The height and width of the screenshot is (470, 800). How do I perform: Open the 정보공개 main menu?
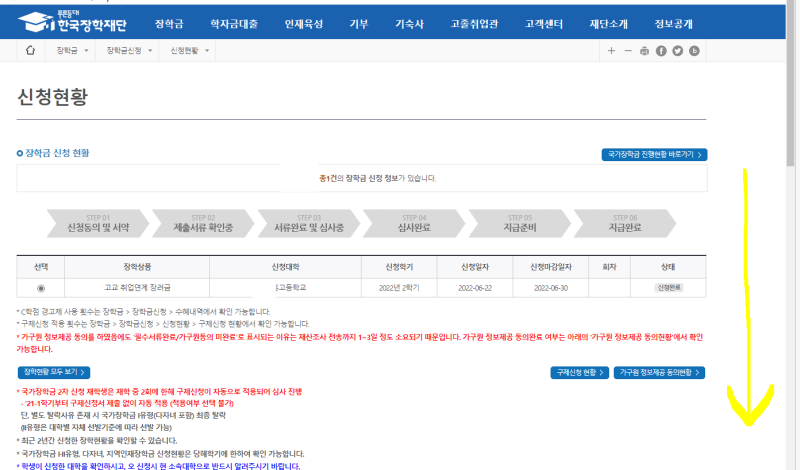(673, 24)
